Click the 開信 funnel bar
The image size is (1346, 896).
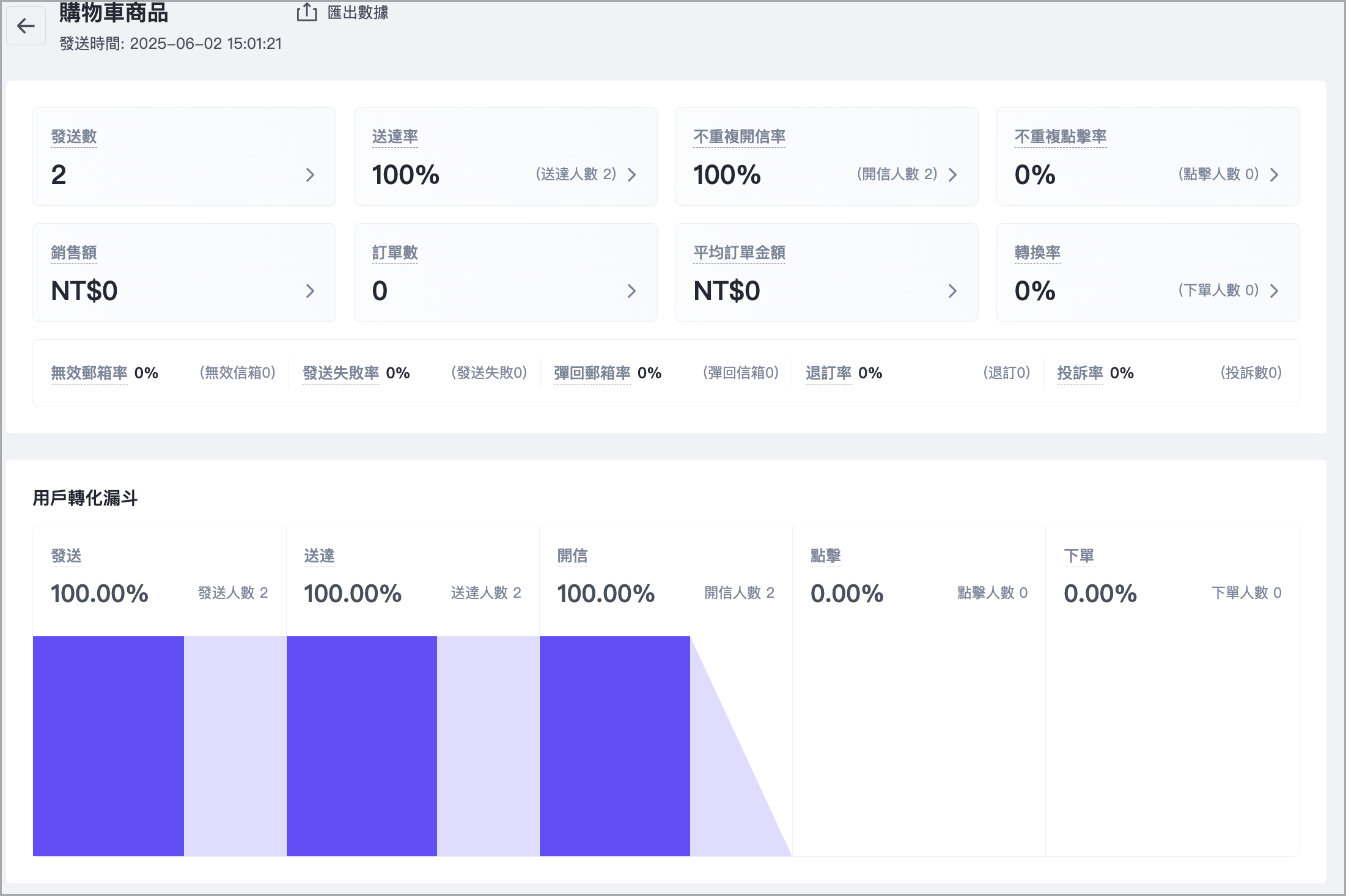pyautogui.click(x=614, y=746)
